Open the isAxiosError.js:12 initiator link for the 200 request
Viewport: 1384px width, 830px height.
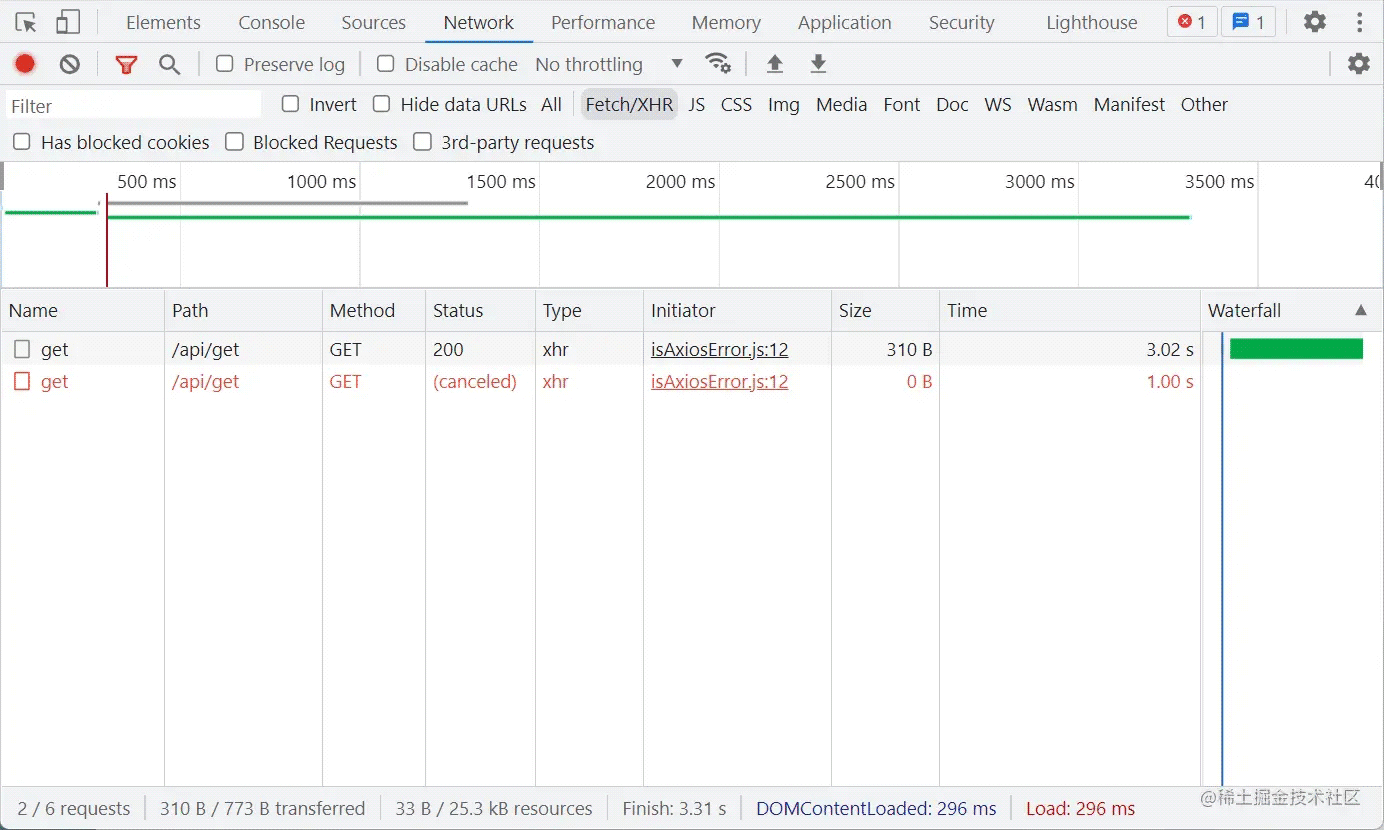[720, 350]
